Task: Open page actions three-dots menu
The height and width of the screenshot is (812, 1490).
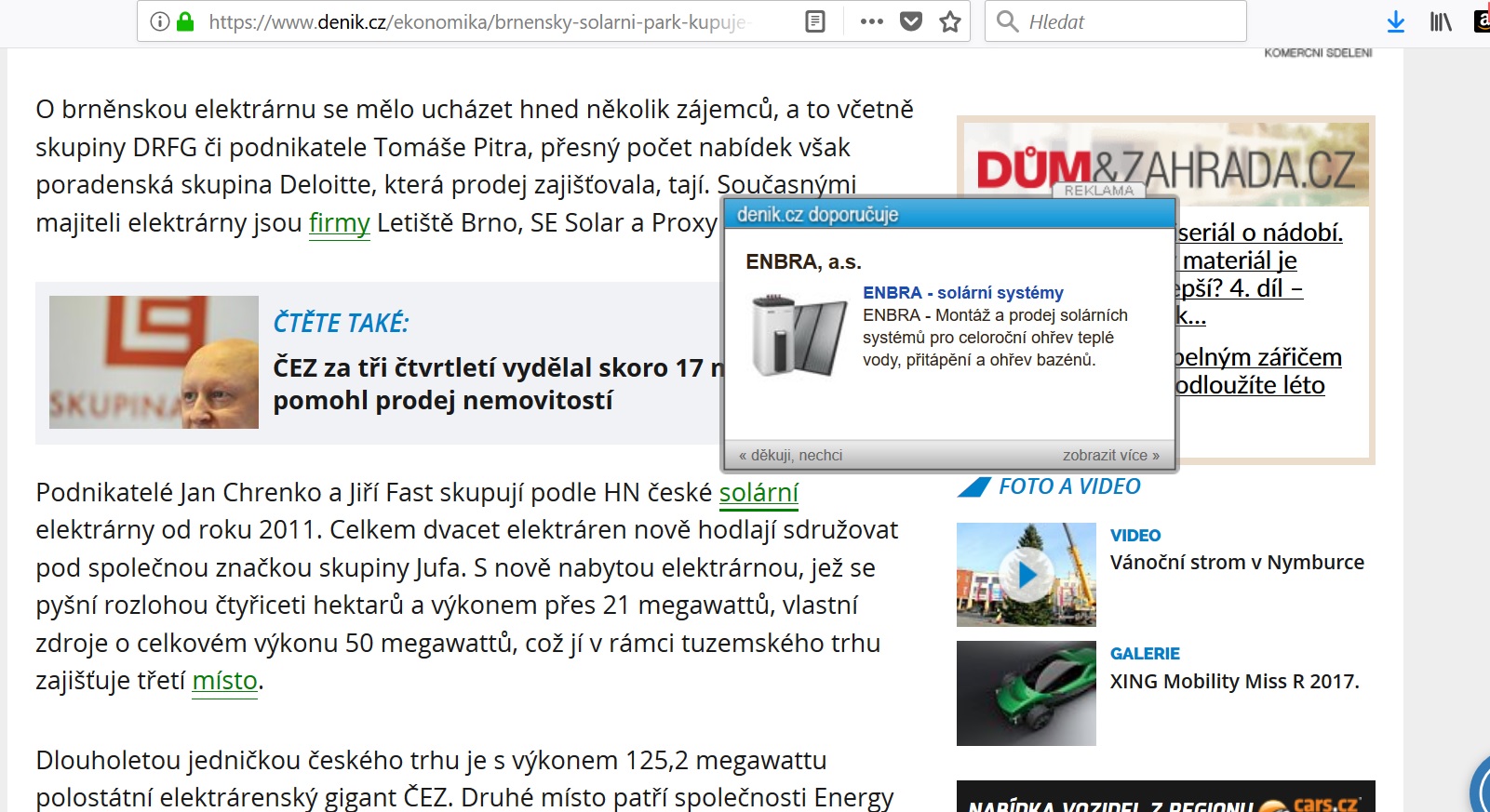Action: point(872,21)
